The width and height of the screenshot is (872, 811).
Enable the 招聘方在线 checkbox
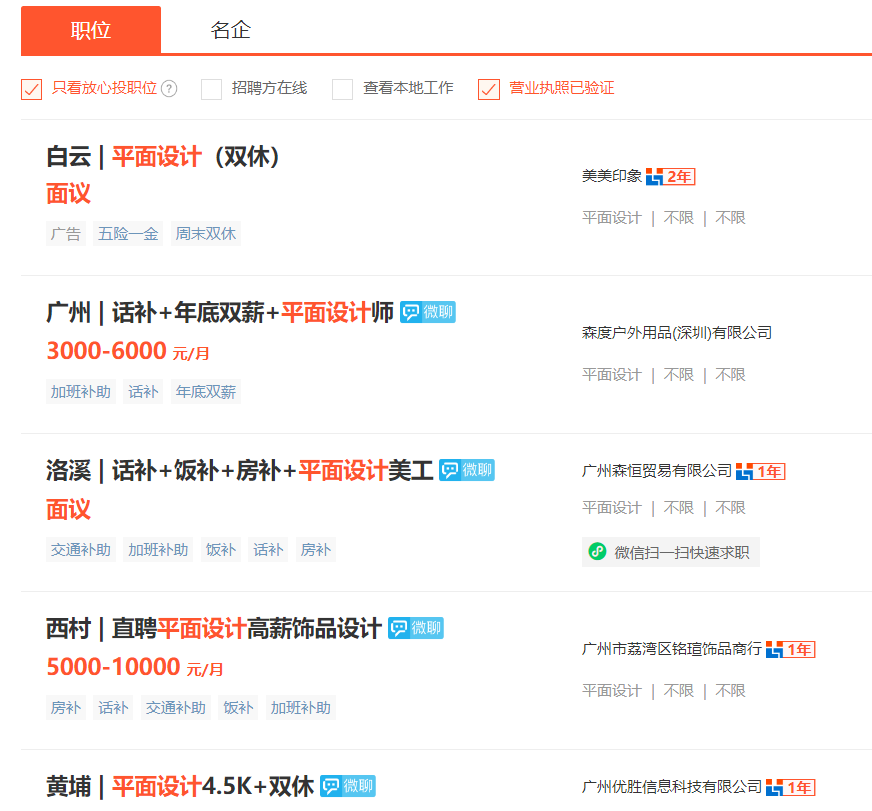point(211,89)
